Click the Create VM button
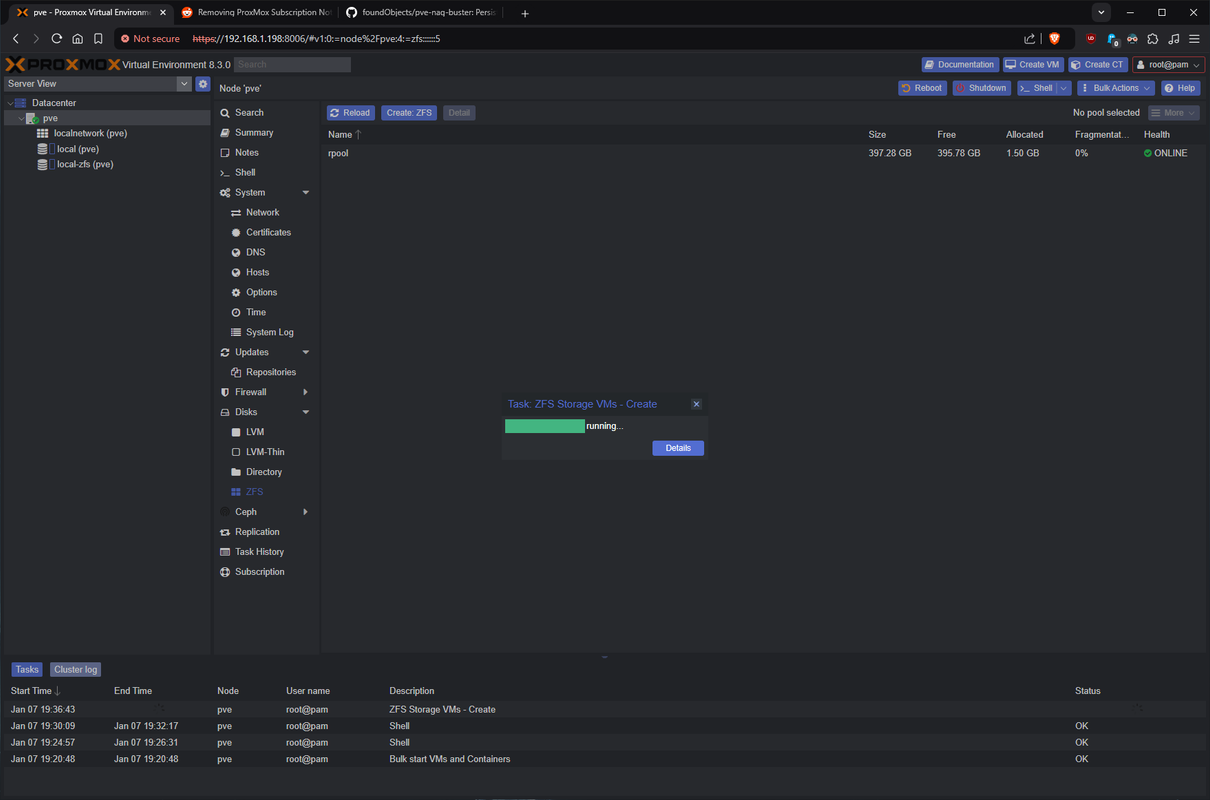This screenshot has height=800, width=1210. (x=1033, y=64)
